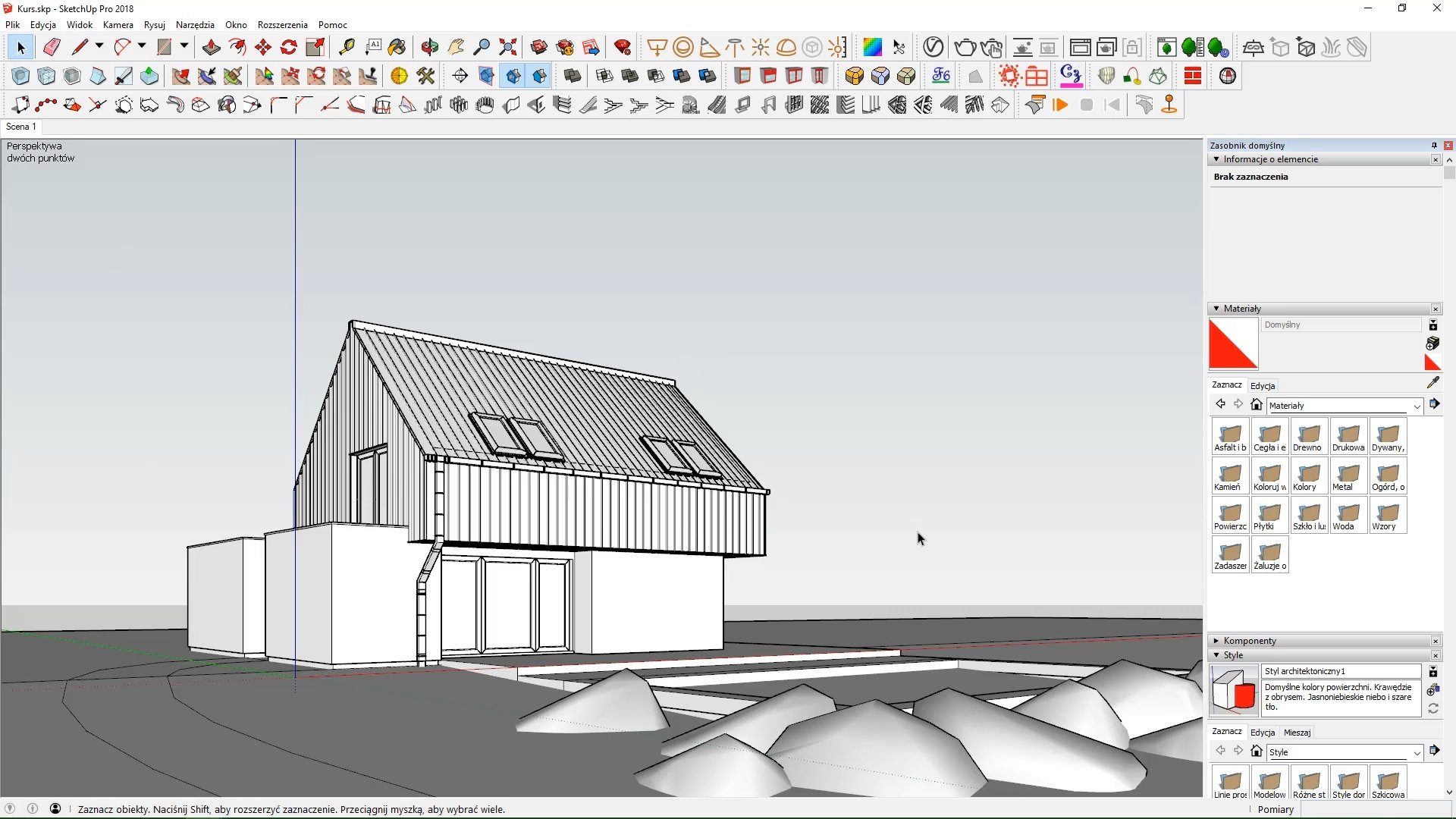
Task: Open the Kamień materials folder
Action: 1230,476
